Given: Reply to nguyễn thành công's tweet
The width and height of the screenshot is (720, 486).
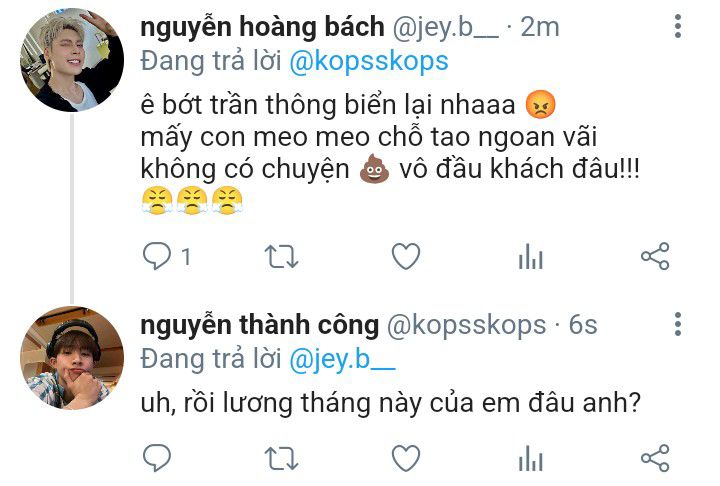Looking at the screenshot, I should pyautogui.click(x=157, y=458).
